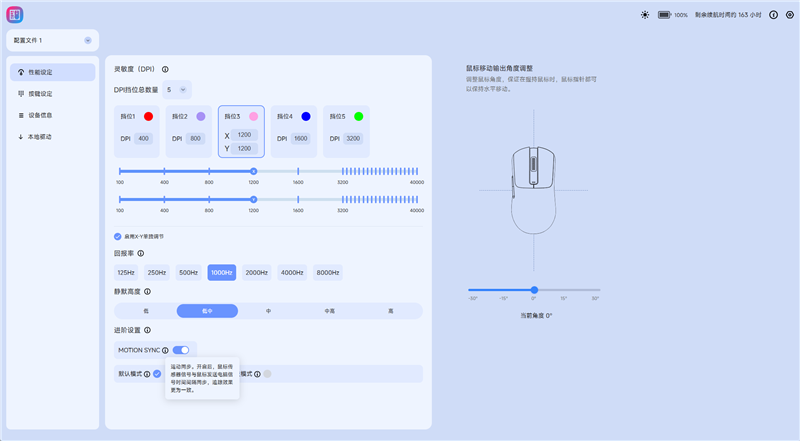The height and width of the screenshot is (441, 800).
Task: Open the 设备信息 page
Action: point(53,115)
